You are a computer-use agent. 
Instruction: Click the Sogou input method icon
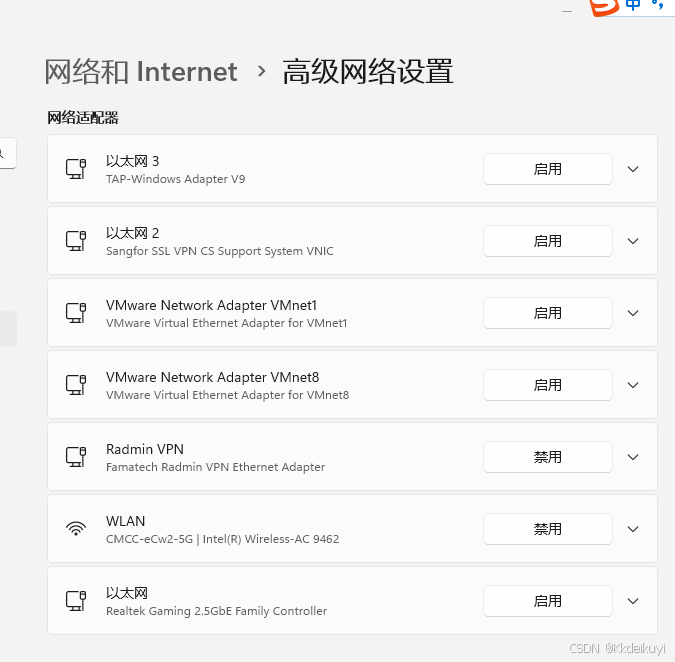click(604, 7)
